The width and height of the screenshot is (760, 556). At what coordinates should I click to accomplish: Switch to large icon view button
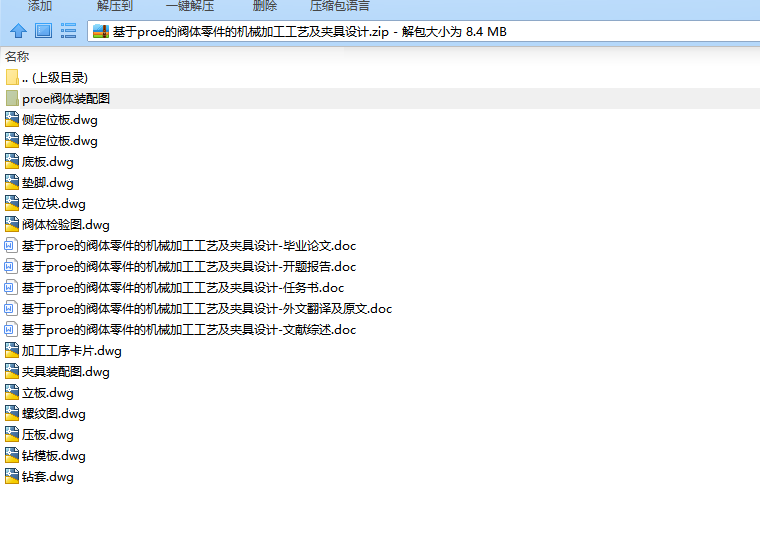(43, 31)
